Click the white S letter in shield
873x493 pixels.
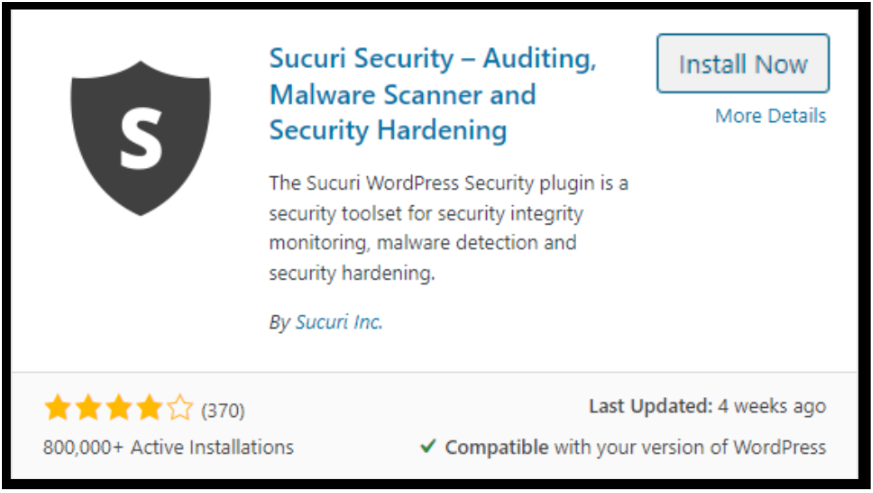[141, 139]
